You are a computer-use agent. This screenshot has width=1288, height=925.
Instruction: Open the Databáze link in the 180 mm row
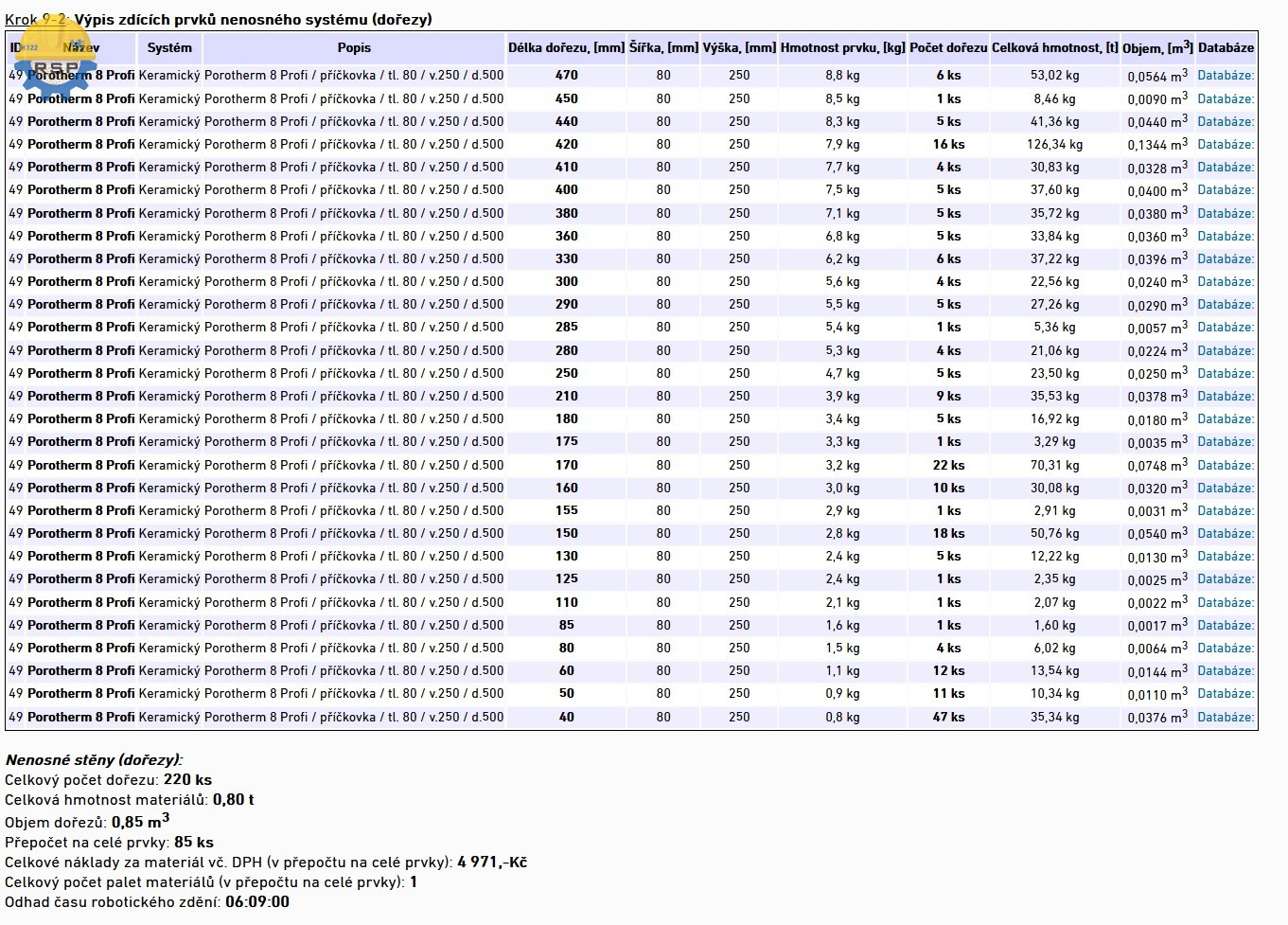[1226, 418]
